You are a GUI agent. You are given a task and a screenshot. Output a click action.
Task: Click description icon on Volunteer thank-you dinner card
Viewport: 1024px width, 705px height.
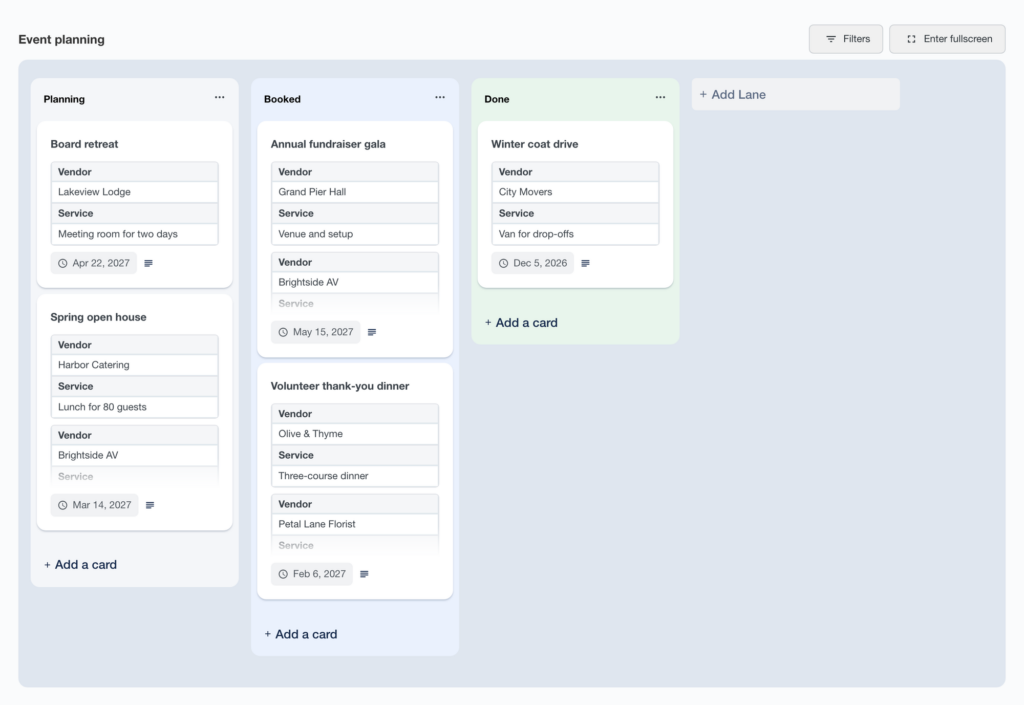click(364, 574)
